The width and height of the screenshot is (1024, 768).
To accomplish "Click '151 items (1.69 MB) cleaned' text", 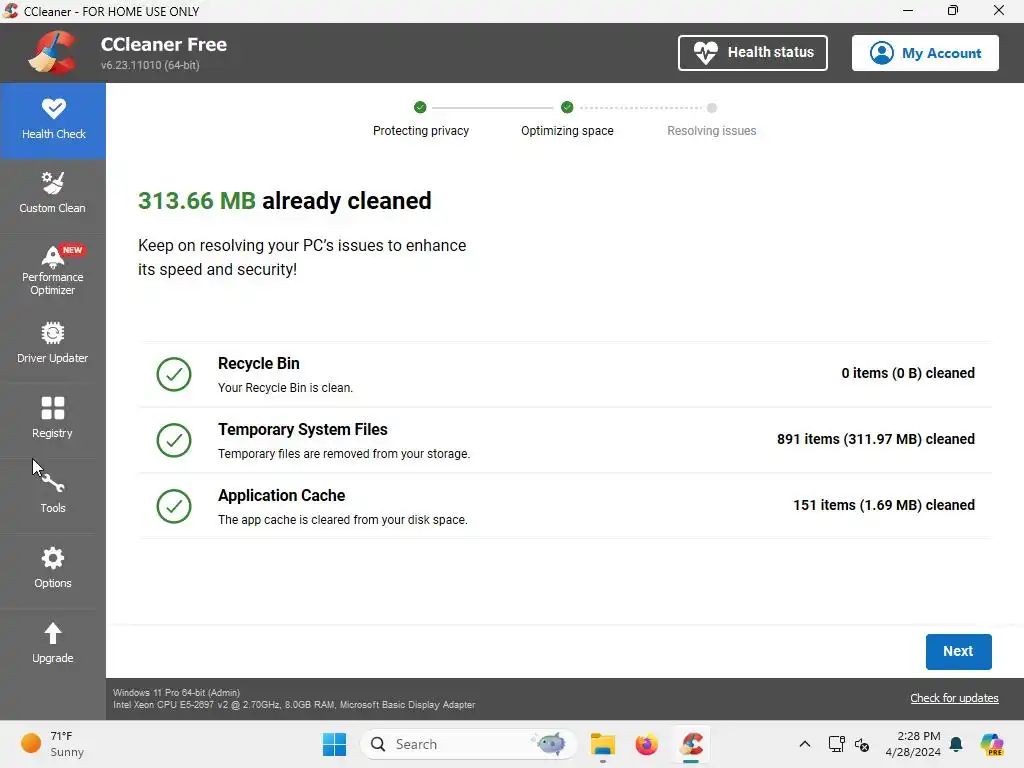I will [884, 505].
